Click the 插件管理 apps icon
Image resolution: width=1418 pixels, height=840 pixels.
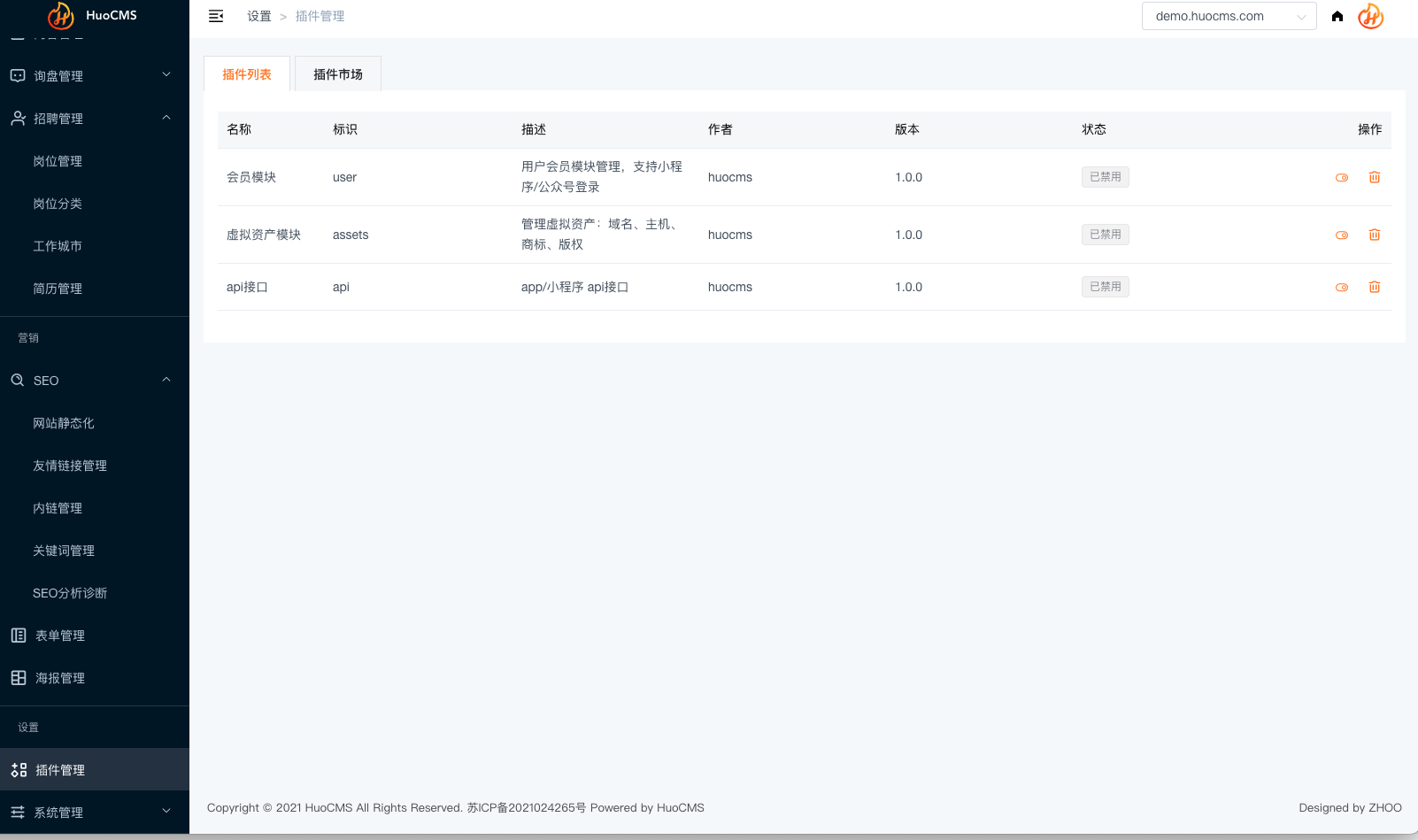pyautogui.click(x=18, y=769)
